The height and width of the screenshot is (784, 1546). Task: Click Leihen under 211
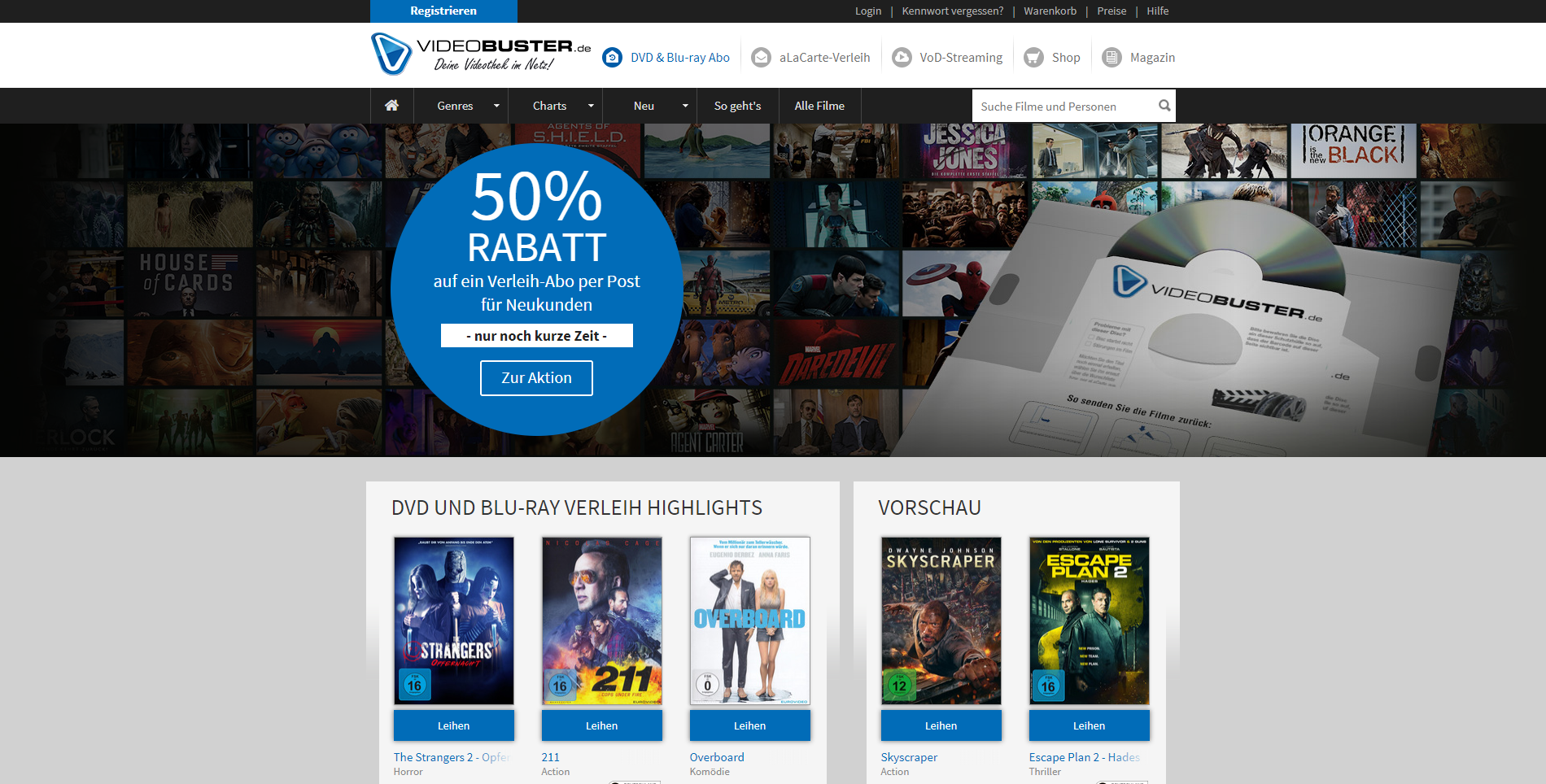[x=602, y=725]
